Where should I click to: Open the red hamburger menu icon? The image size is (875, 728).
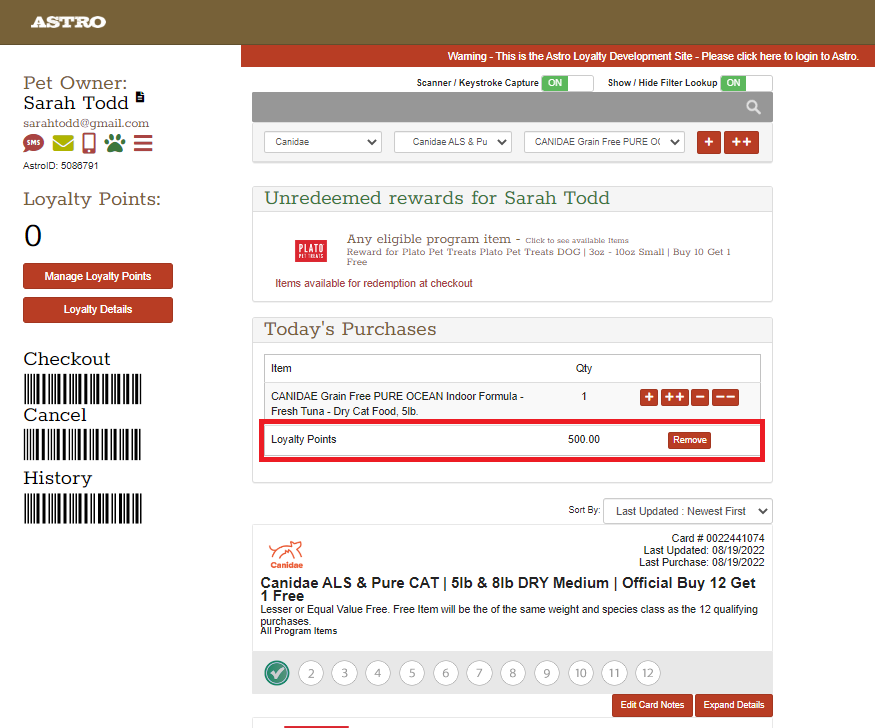pos(143,143)
